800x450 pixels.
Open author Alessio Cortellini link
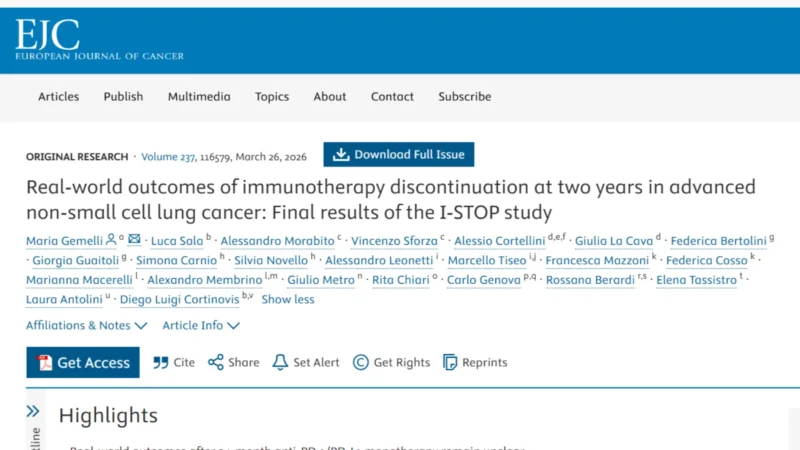pos(499,241)
